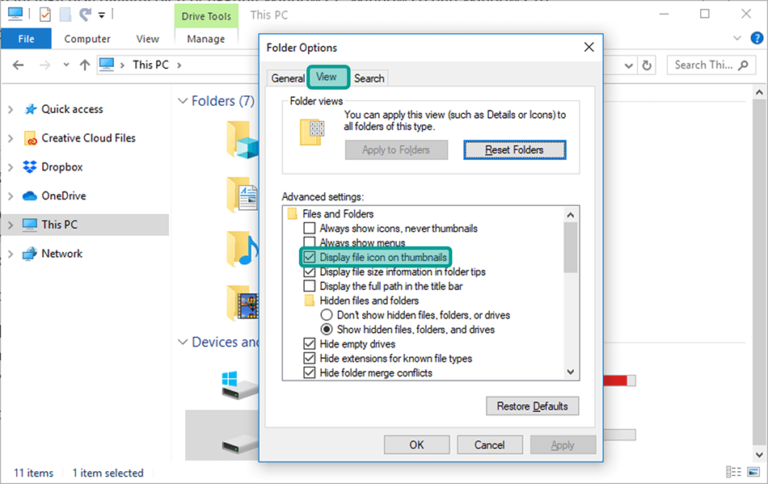Collapse the Folders (7) group
This screenshot has height=484, width=768.
tap(183, 101)
